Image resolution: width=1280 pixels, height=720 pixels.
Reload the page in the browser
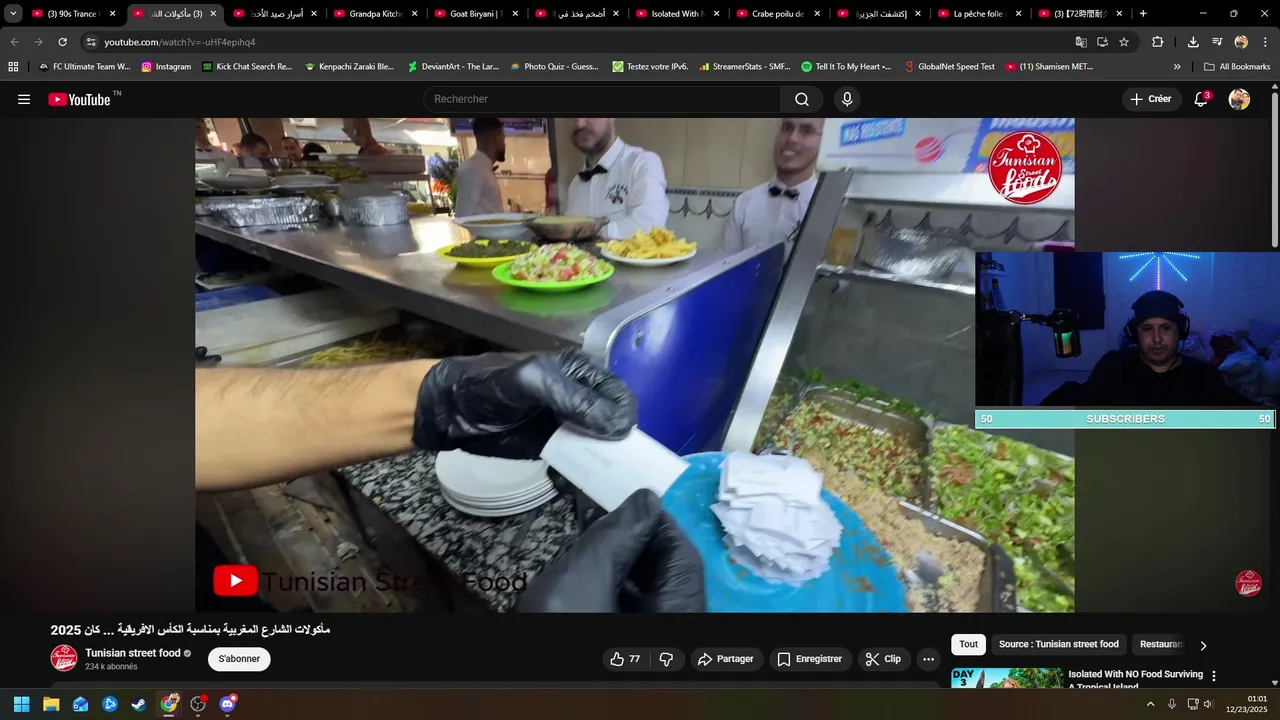(62, 42)
